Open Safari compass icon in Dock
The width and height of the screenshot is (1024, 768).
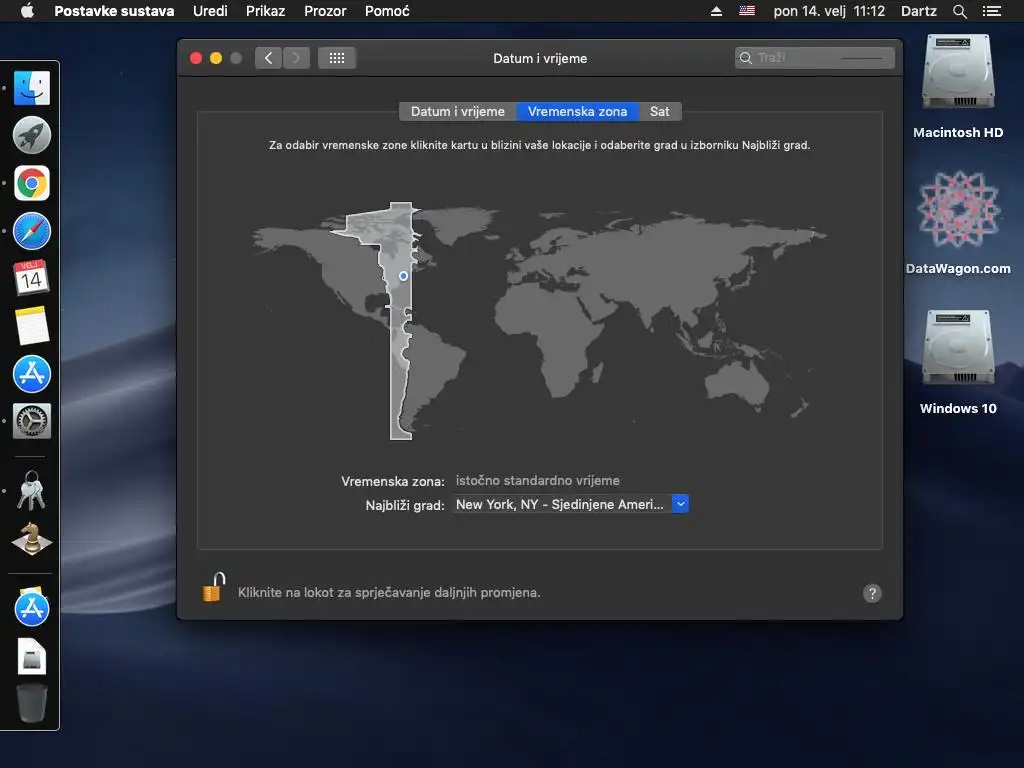click(x=31, y=231)
